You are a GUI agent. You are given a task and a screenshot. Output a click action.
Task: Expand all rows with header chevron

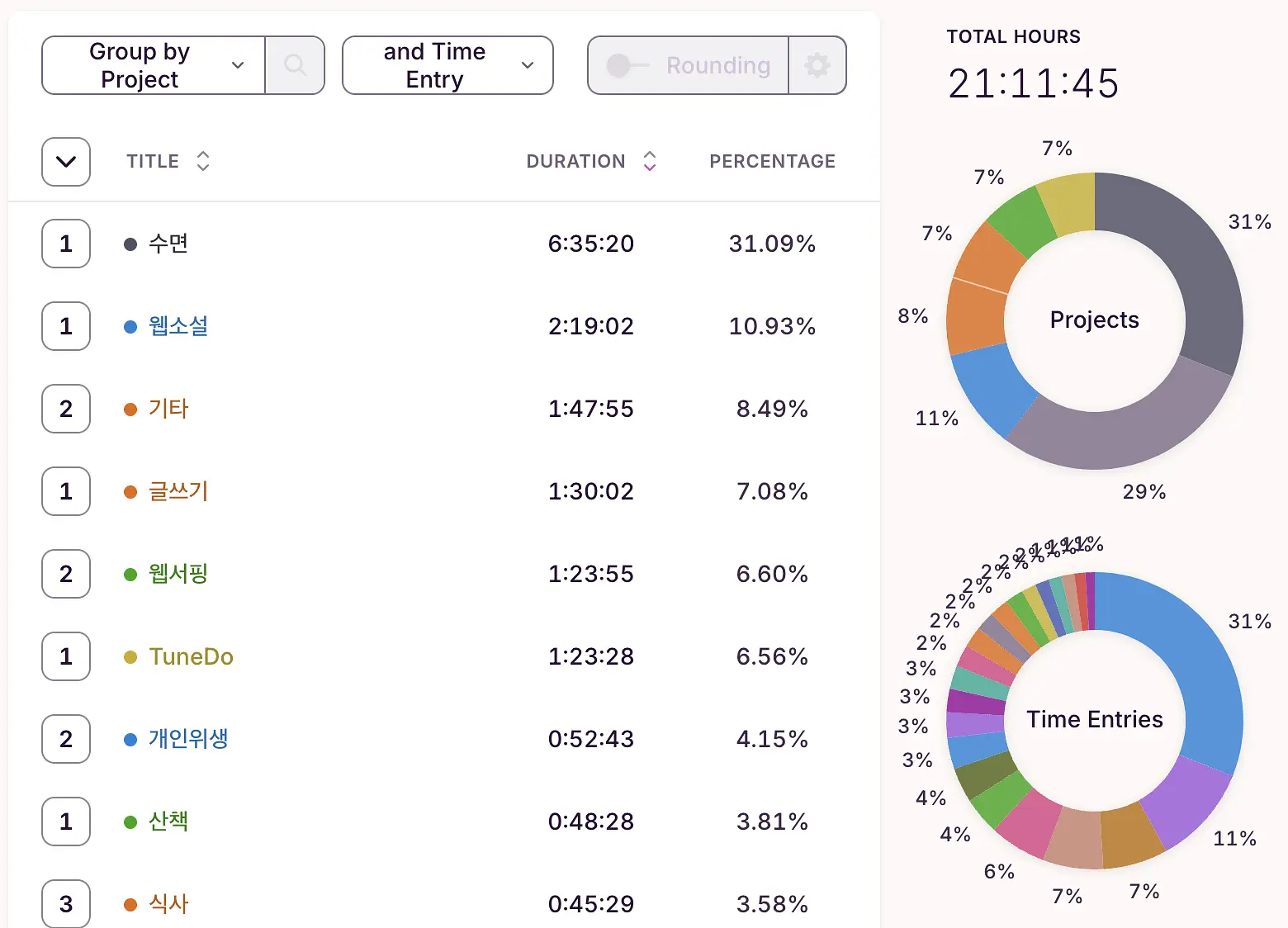coord(66,162)
